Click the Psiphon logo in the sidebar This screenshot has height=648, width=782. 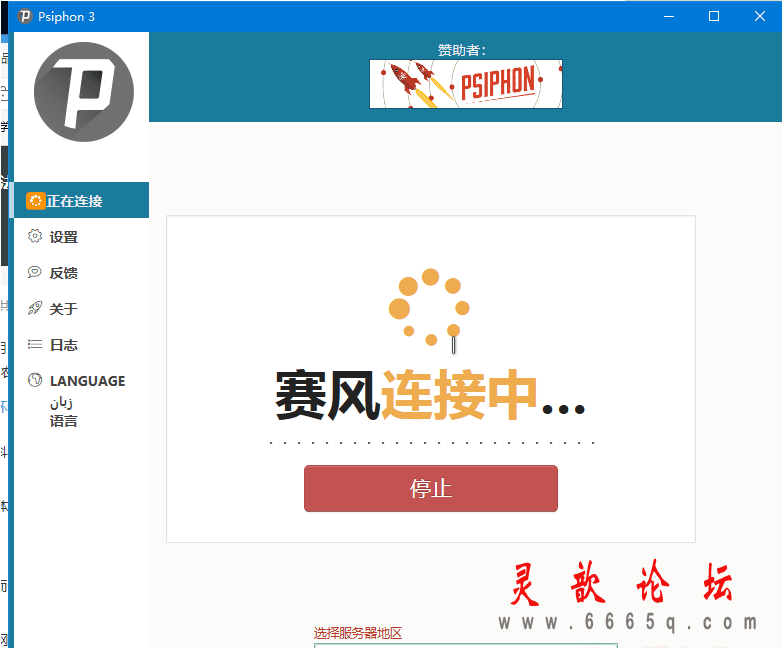[84, 92]
